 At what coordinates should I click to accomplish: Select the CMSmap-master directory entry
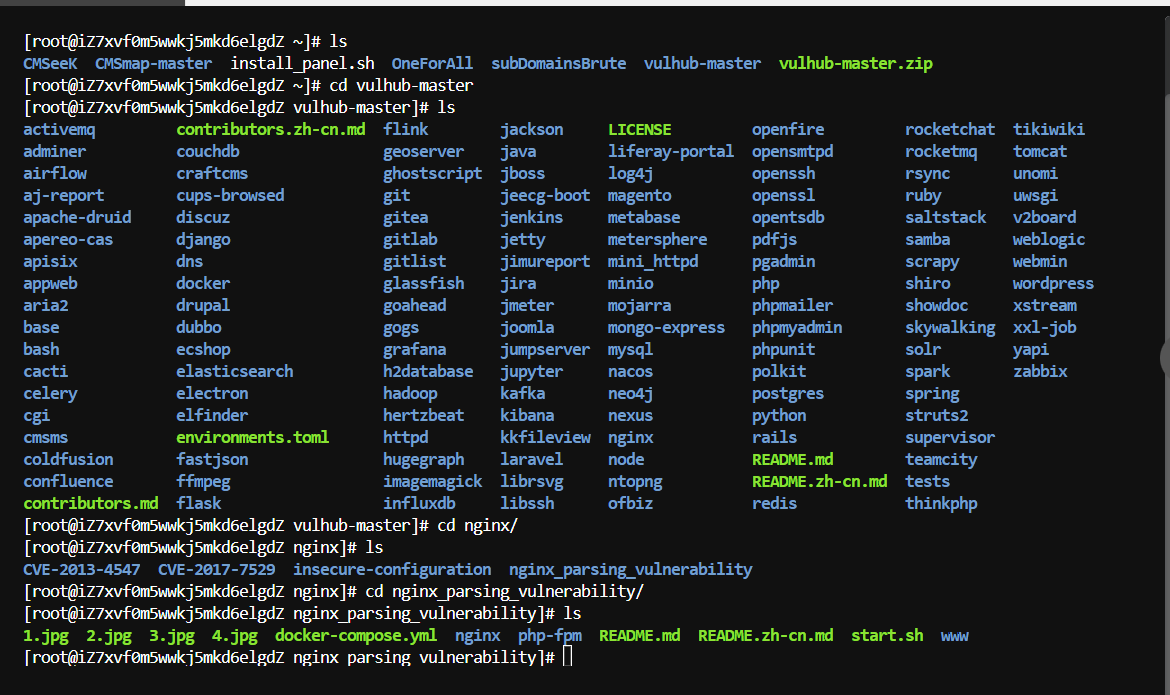(x=153, y=63)
